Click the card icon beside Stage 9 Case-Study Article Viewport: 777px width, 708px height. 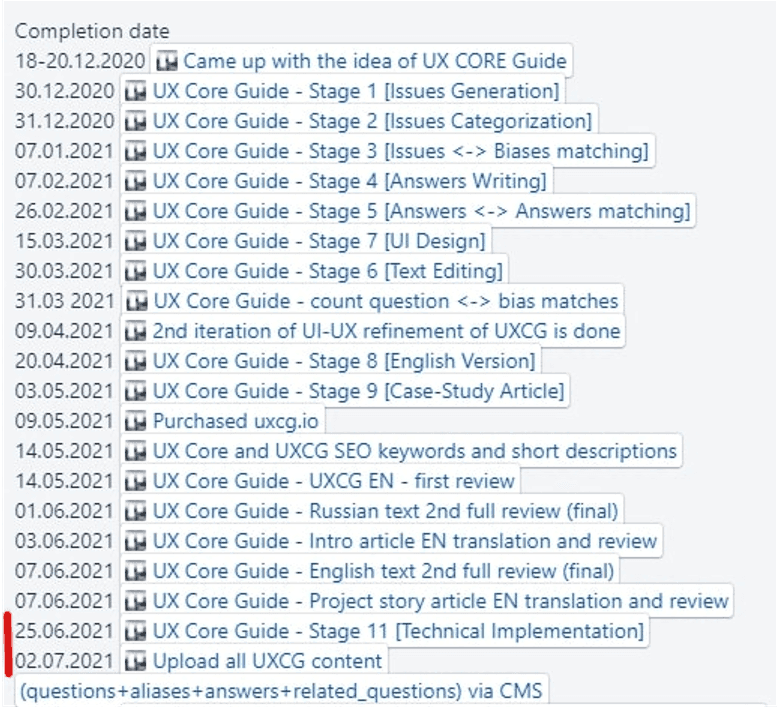coord(137,392)
